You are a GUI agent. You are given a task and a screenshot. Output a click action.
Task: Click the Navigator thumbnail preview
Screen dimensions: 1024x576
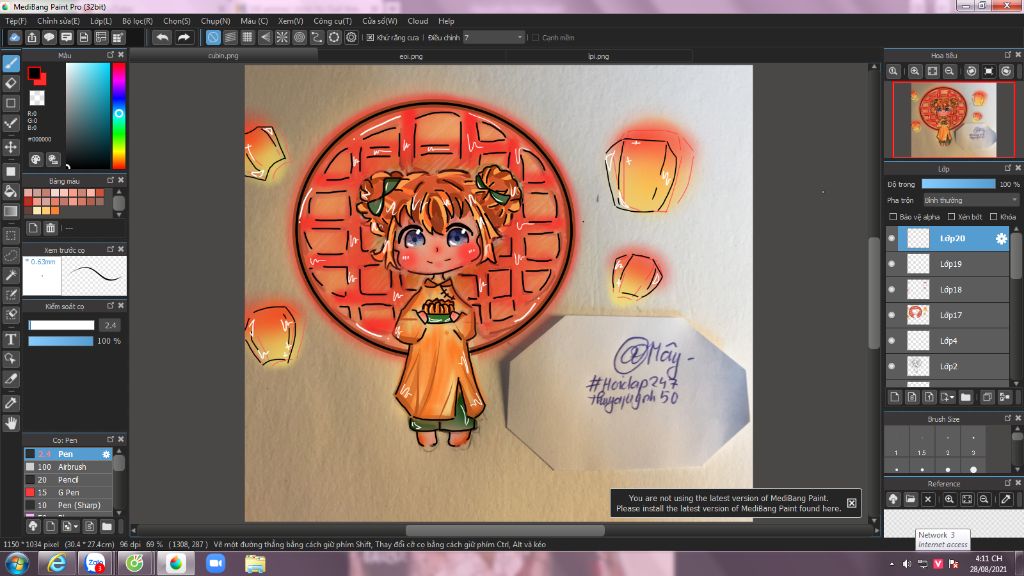tap(953, 120)
